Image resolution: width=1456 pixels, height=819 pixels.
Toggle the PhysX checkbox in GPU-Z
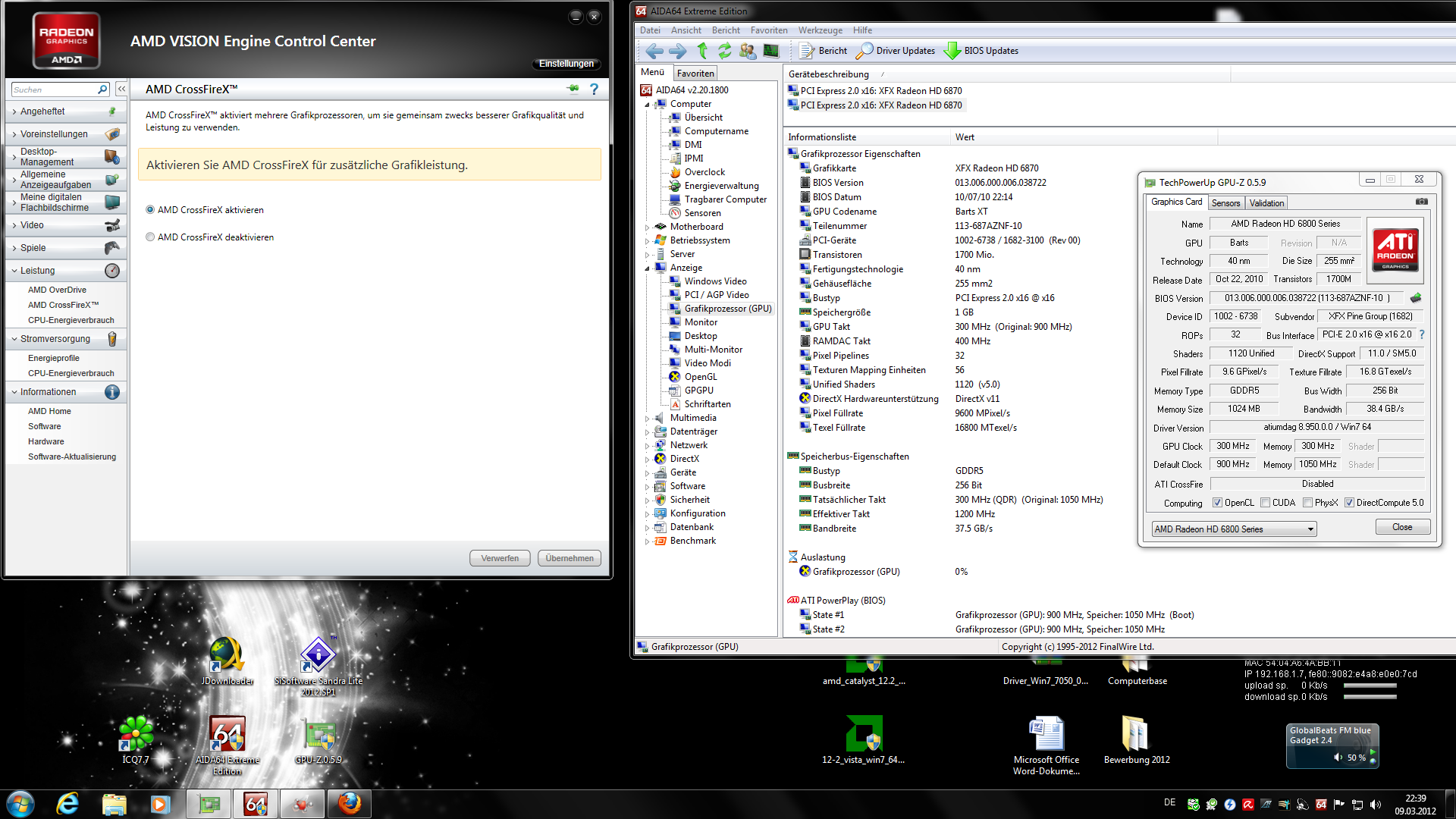(x=1307, y=503)
